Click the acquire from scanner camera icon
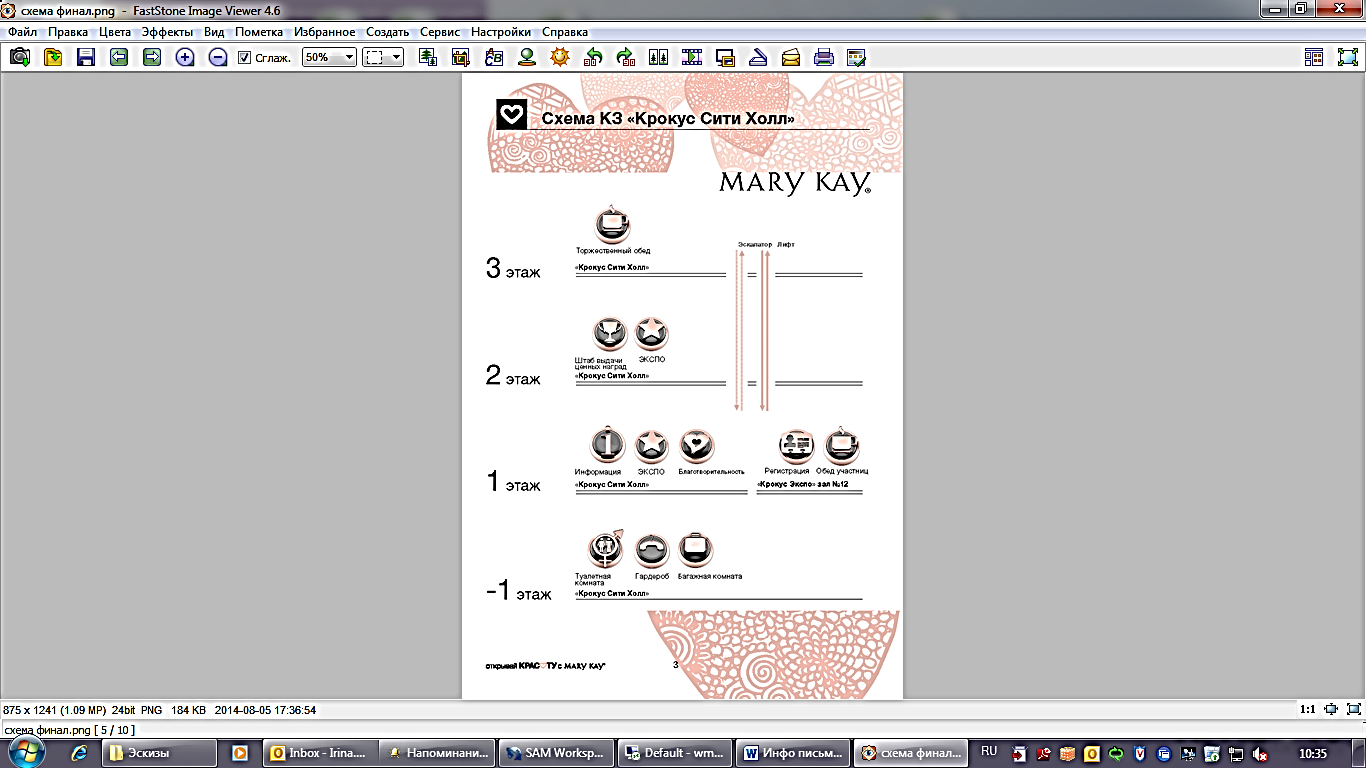Viewport: 1366px width, 768px height. 19,58
